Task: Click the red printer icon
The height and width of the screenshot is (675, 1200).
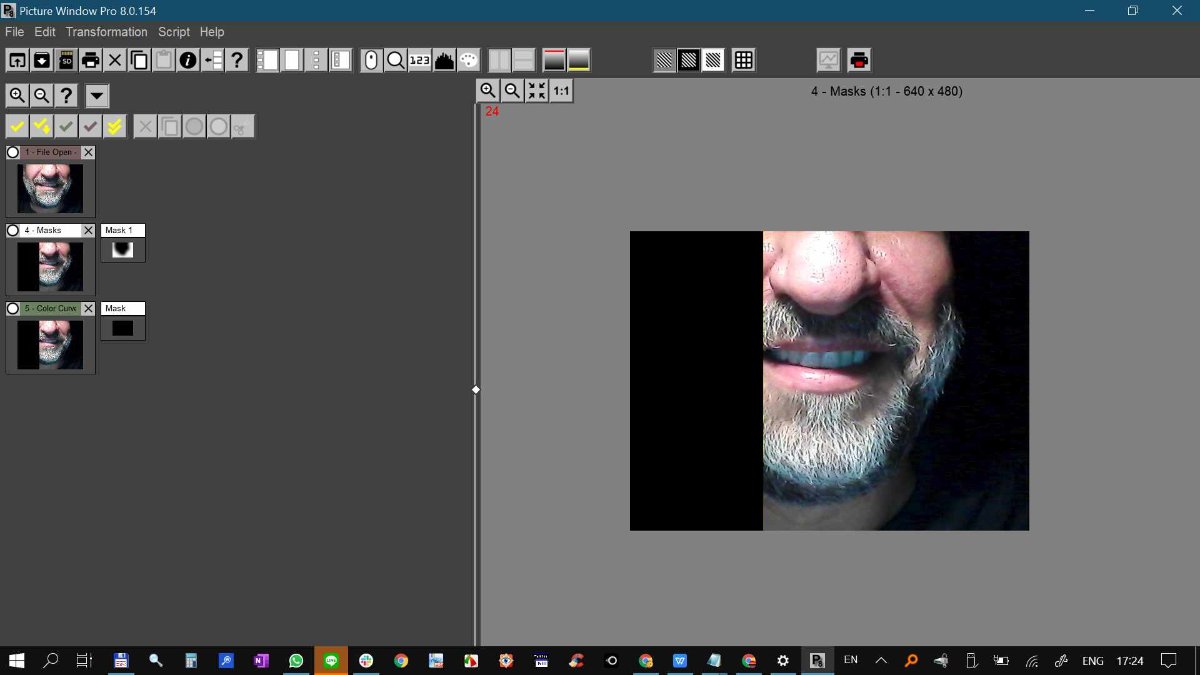Action: (859, 60)
